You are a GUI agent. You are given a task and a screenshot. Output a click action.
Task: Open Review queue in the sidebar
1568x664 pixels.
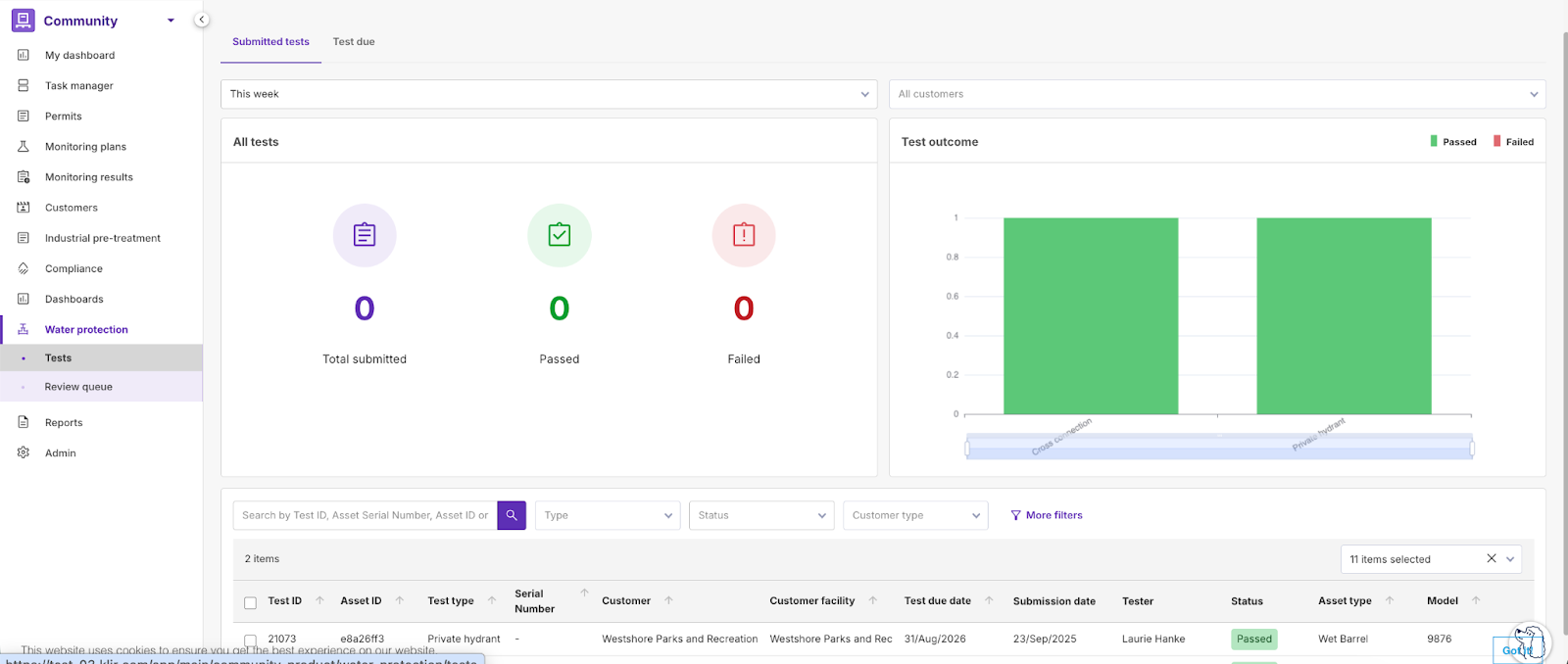(78, 387)
